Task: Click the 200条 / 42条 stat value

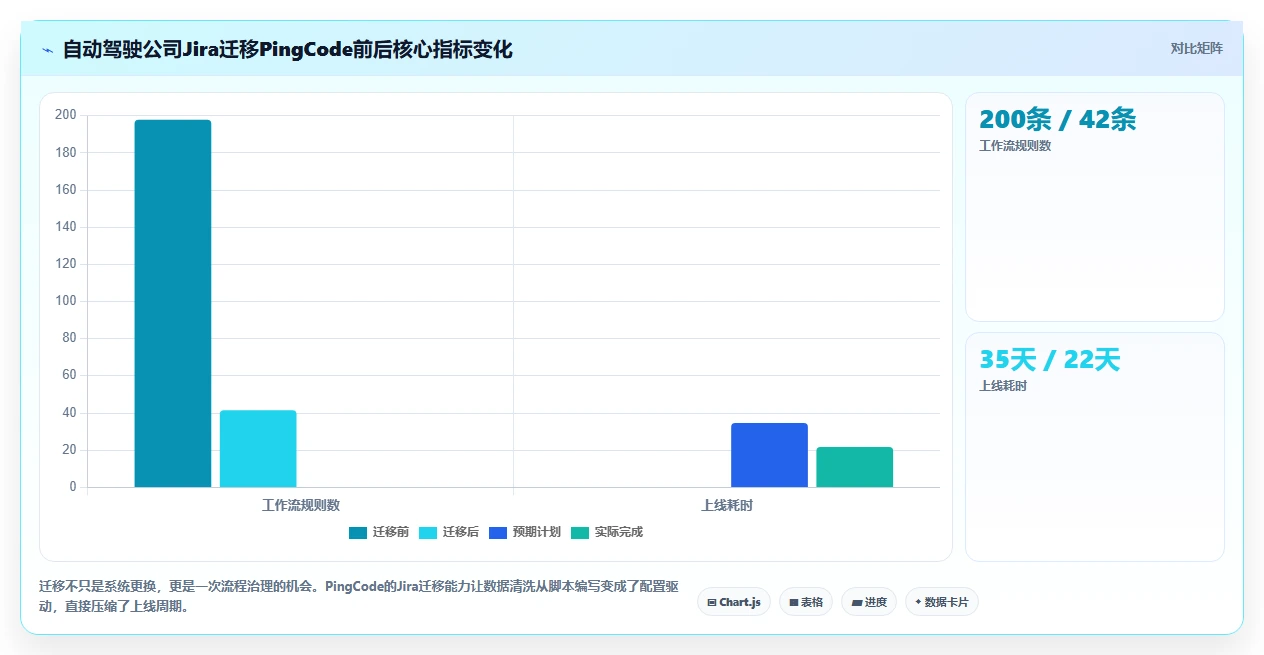Action: (1057, 120)
